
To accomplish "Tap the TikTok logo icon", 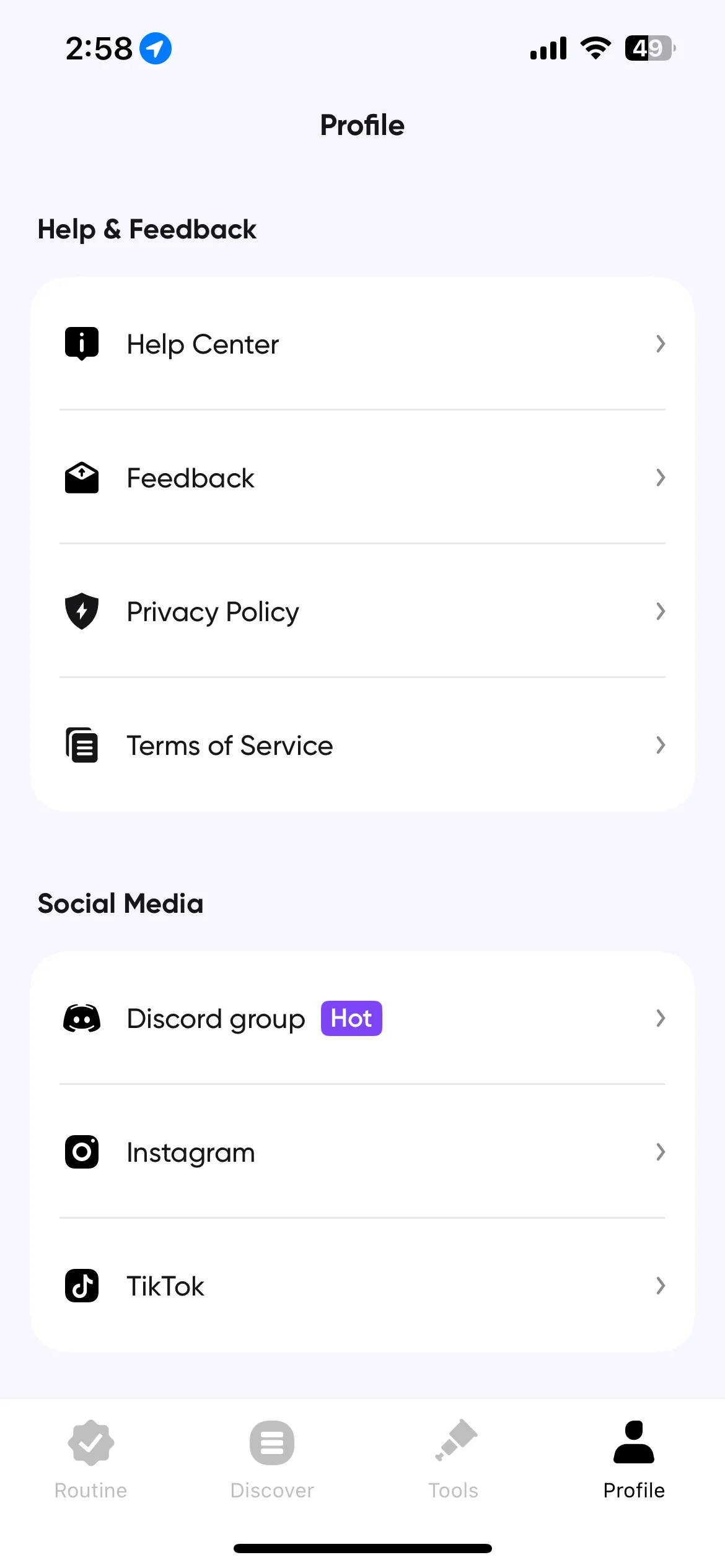I will pos(82,1286).
